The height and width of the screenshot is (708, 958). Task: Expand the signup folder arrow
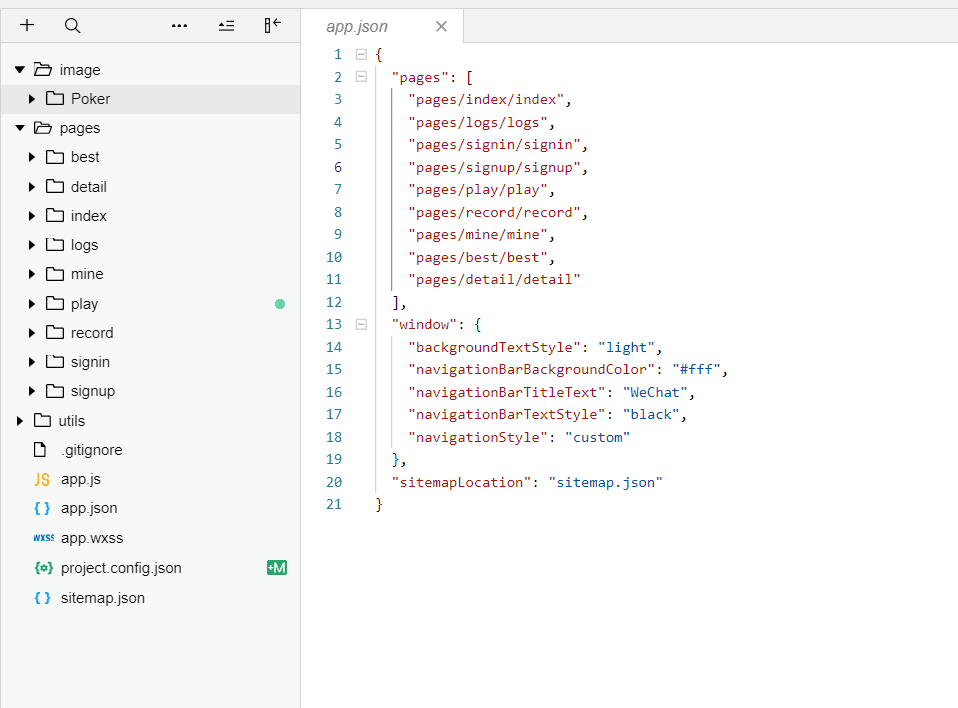[x=32, y=391]
